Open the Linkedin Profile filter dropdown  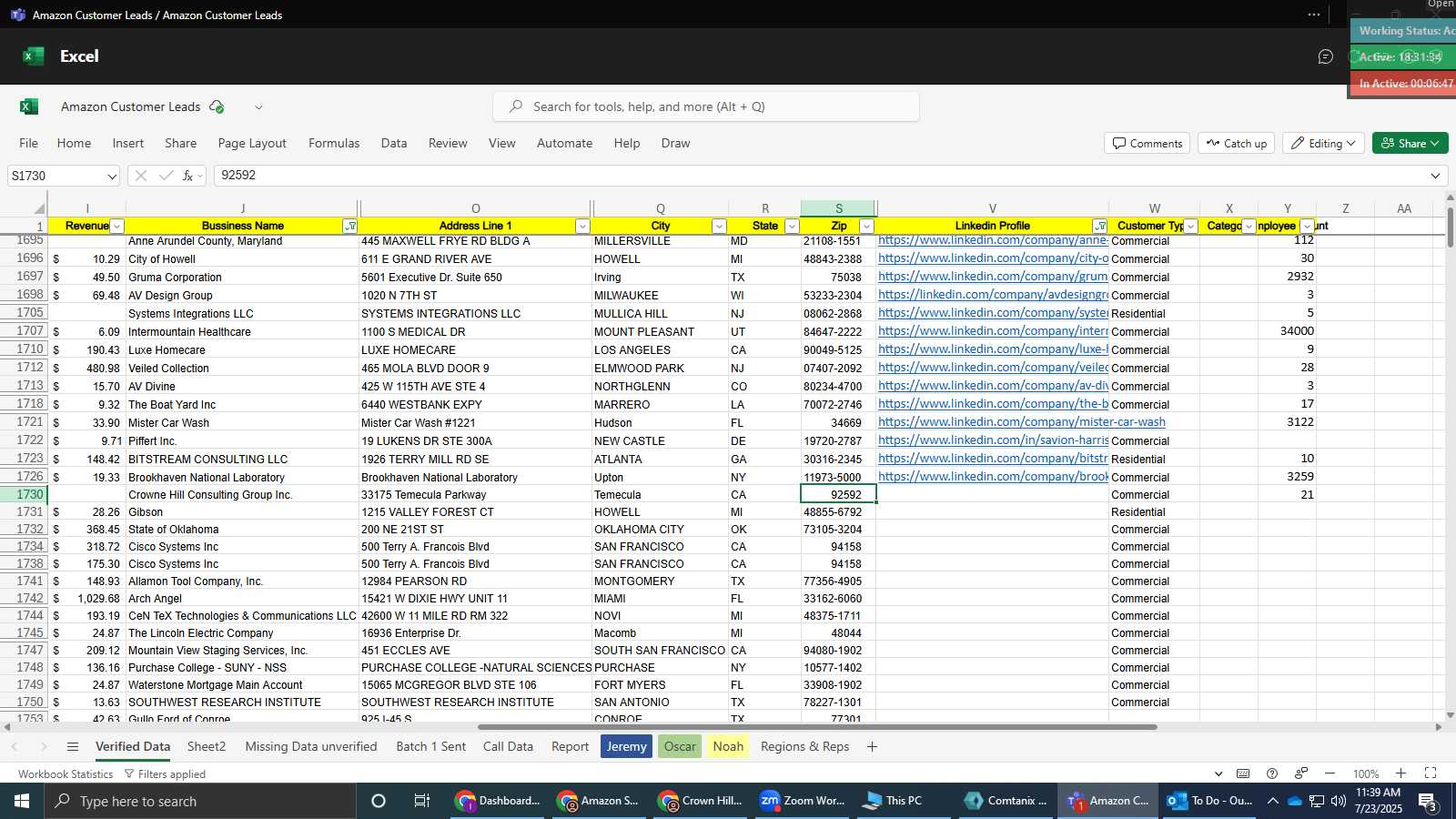coord(1099,226)
